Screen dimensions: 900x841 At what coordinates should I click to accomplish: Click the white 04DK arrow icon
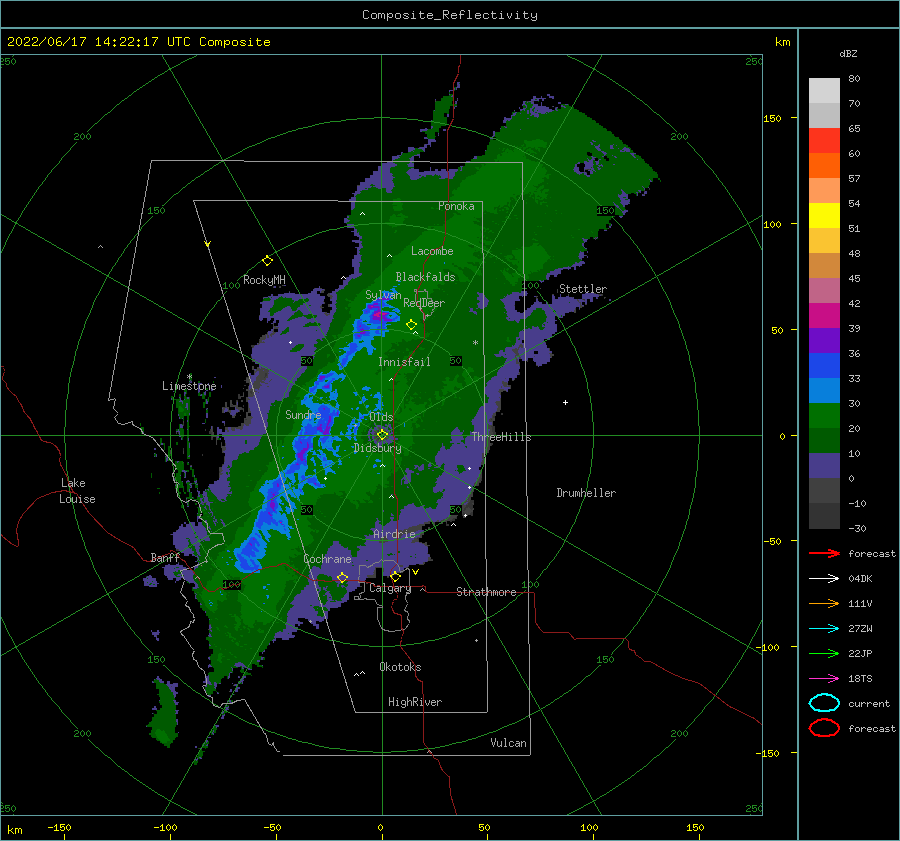(824, 579)
